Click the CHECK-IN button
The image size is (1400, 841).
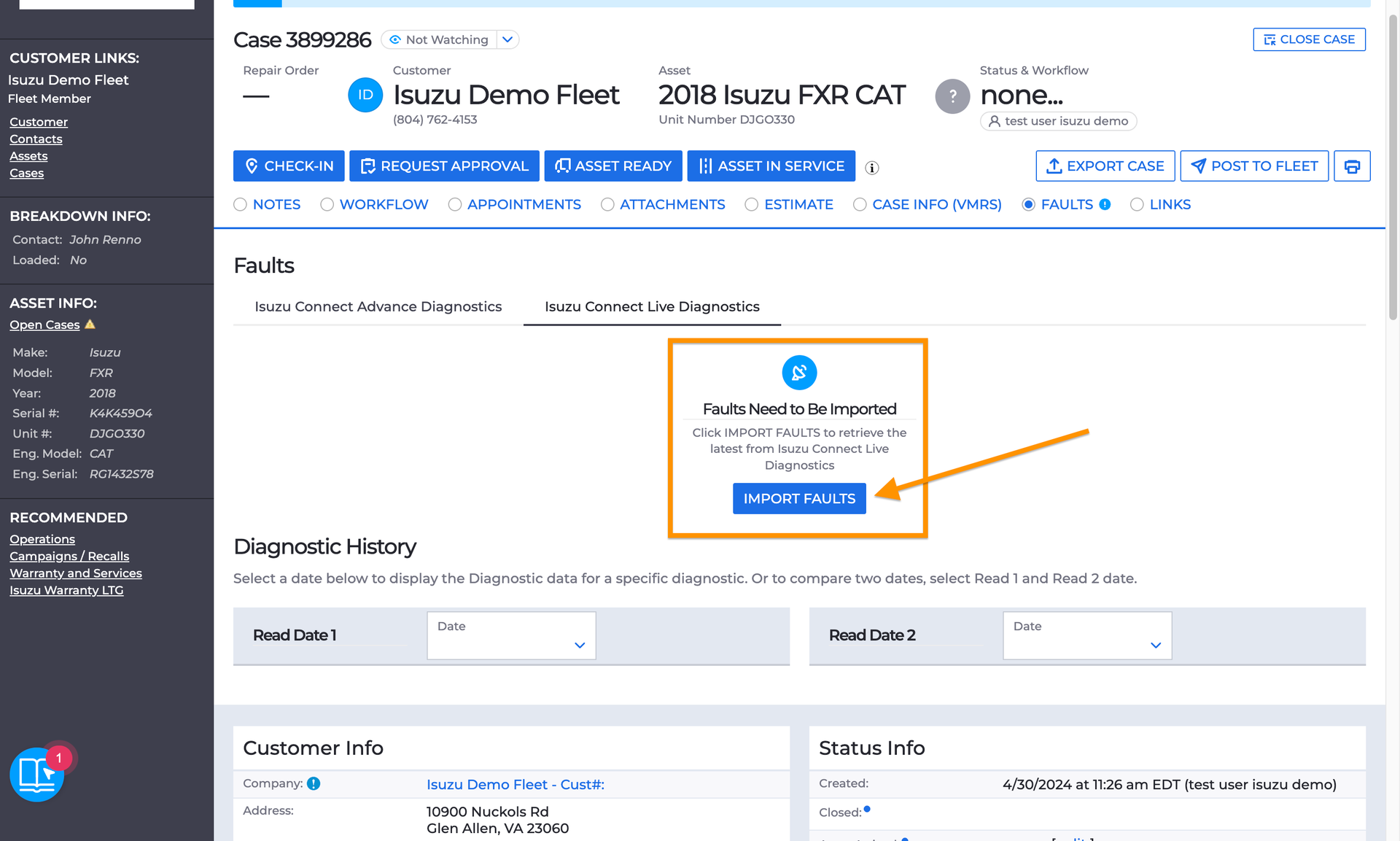289,166
